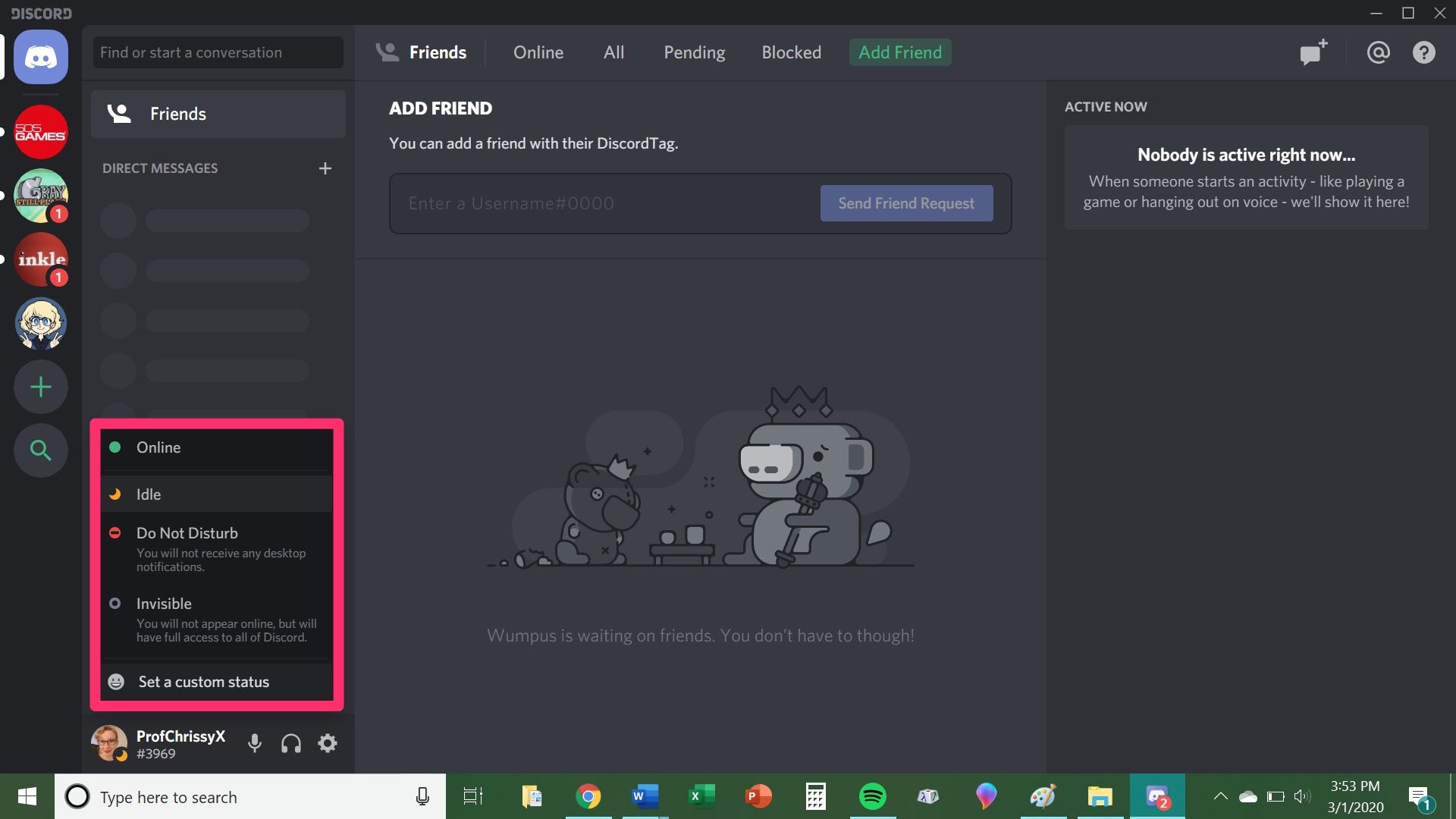Open Mentions at-sign icon
The width and height of the screenshot is (1456, 819).
point(1378,52)
